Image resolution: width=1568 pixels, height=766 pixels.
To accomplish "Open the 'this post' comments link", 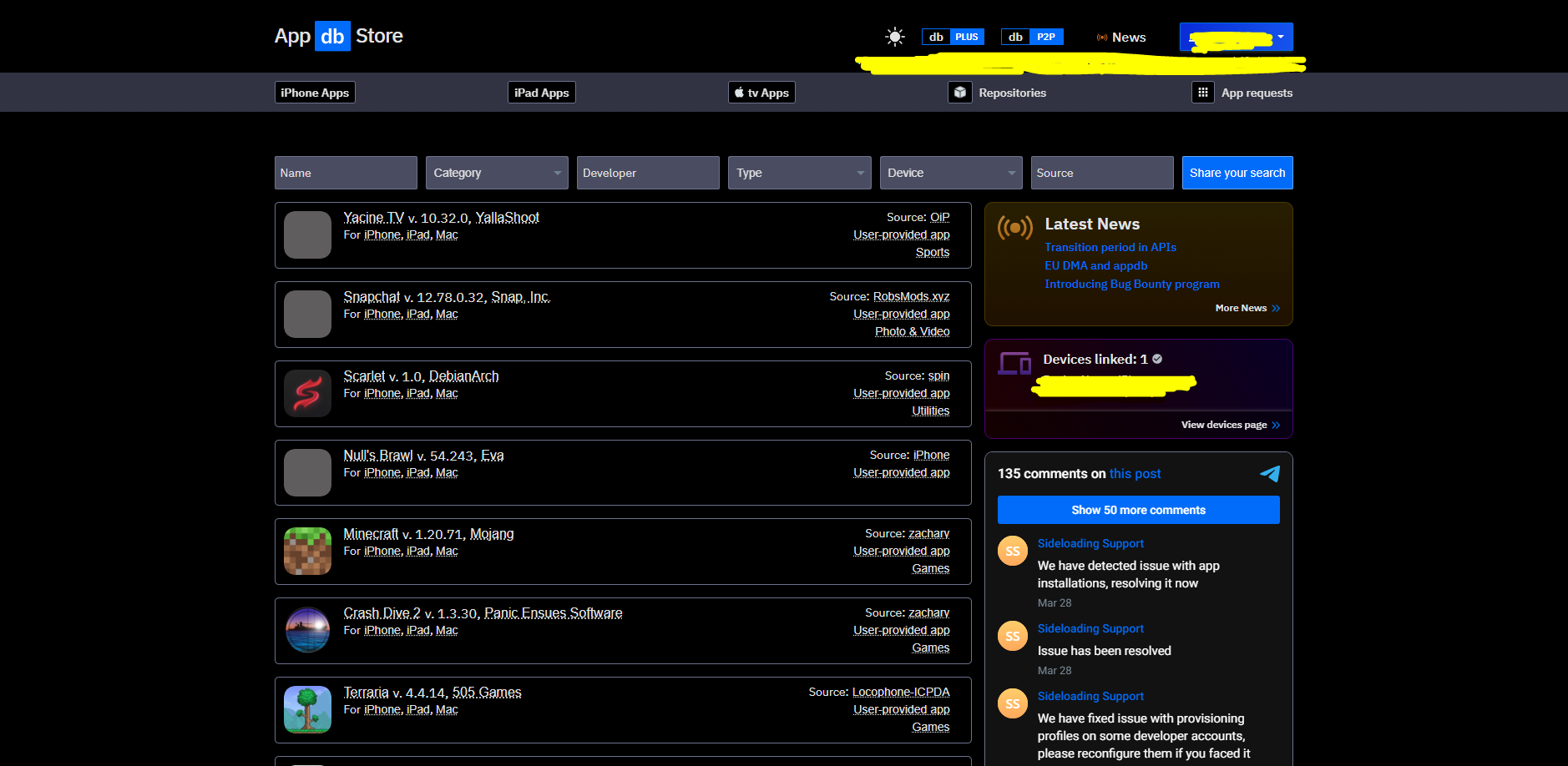I will tap(1136, 473).
